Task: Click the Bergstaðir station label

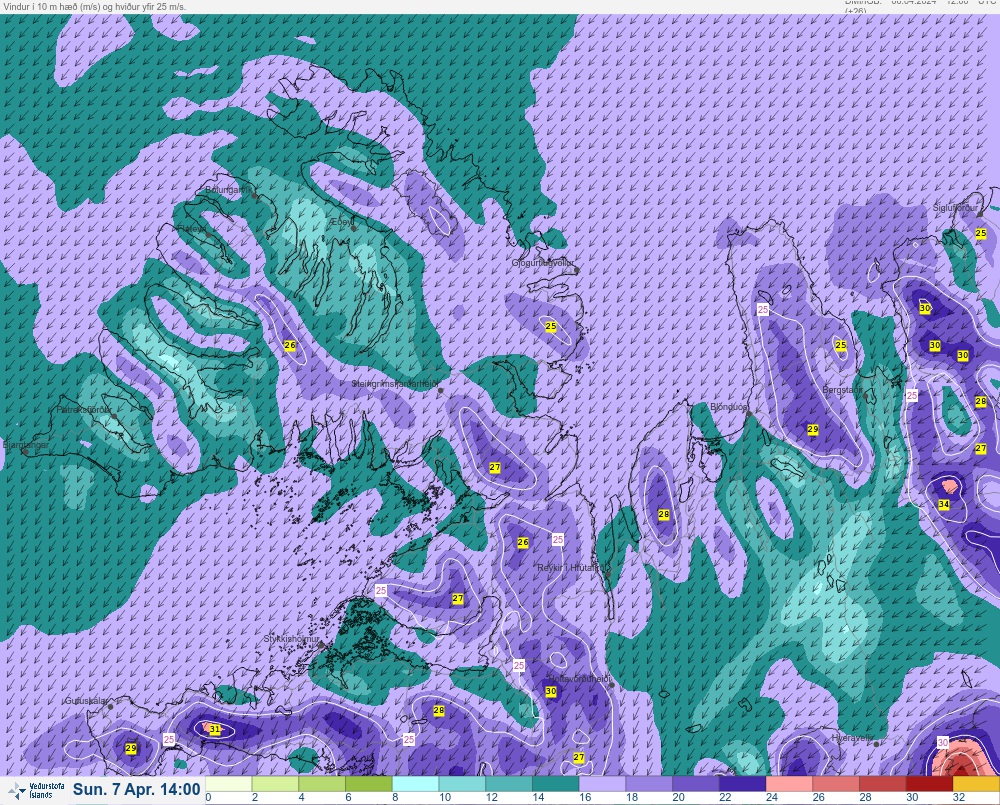Action: [842, 389]
